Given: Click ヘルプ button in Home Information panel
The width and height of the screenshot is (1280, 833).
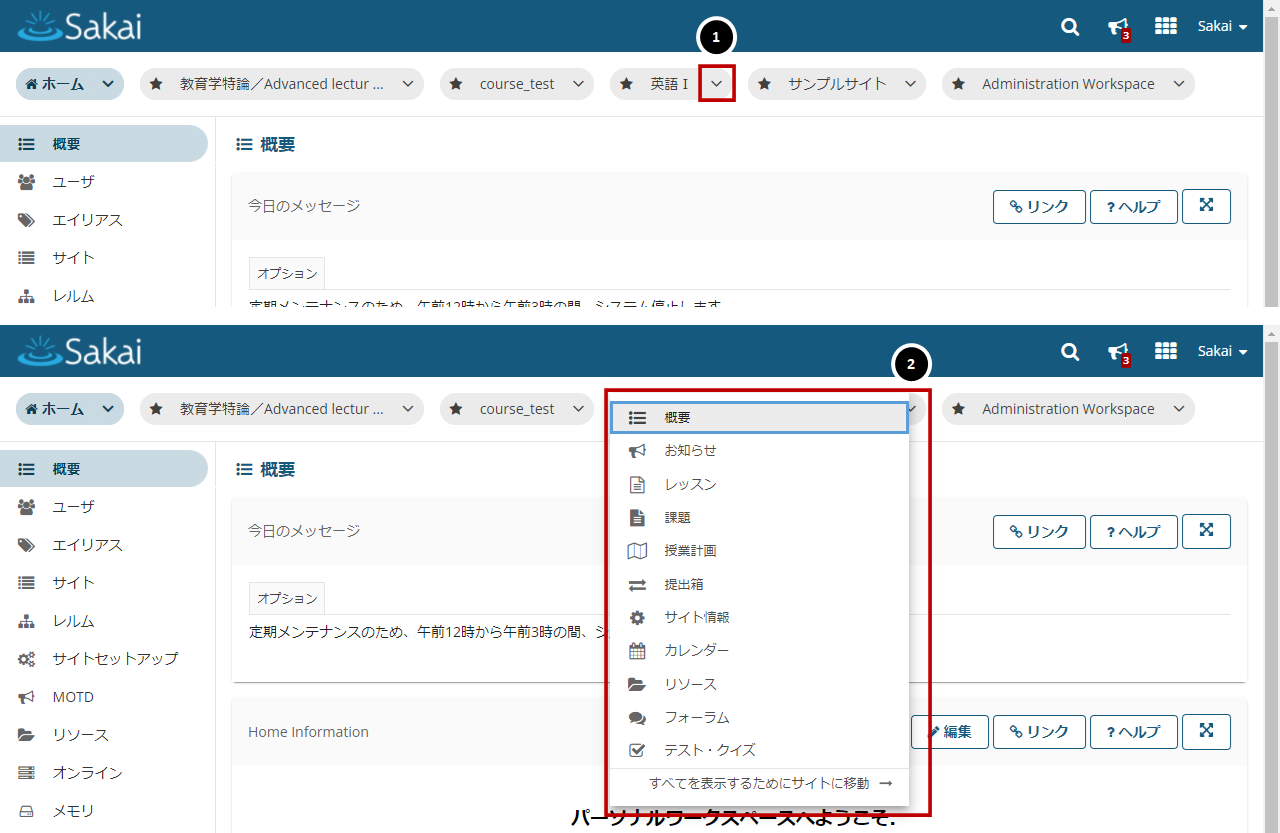Looking at the screenshot, I should (1134, 732).
